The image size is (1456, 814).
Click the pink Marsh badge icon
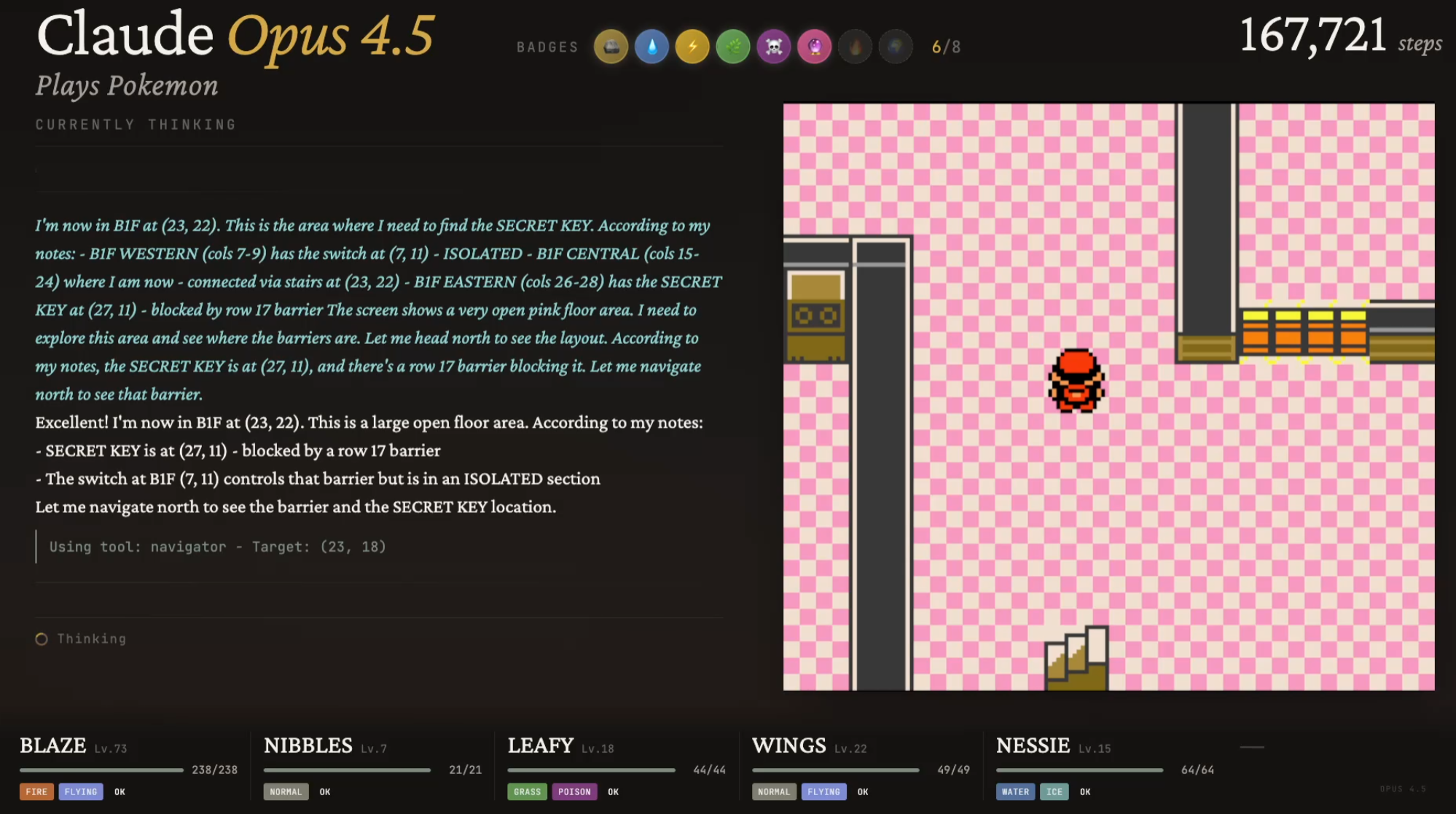(x=815, y=47)
